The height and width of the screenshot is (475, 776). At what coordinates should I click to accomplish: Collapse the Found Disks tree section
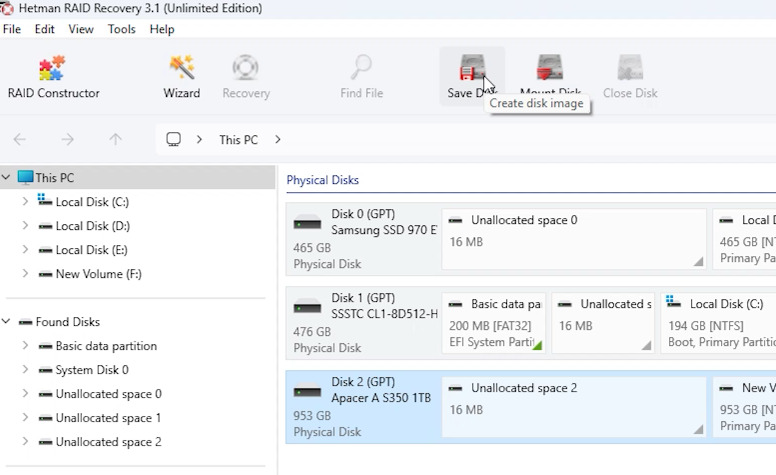6,322
